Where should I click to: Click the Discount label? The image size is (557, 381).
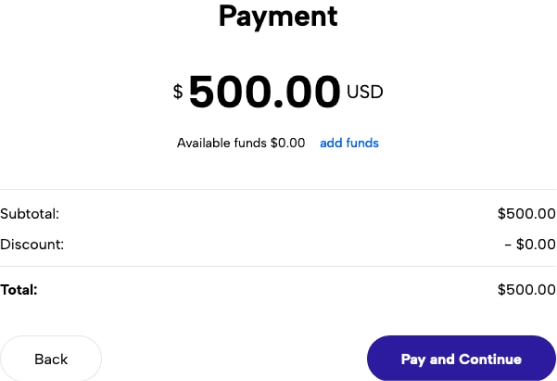[x=32, y=244]
